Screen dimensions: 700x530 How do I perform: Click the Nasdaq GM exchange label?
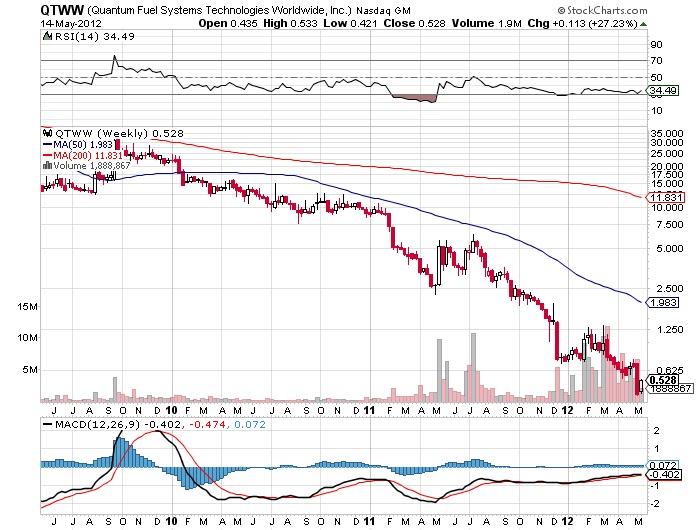point(383,10)
